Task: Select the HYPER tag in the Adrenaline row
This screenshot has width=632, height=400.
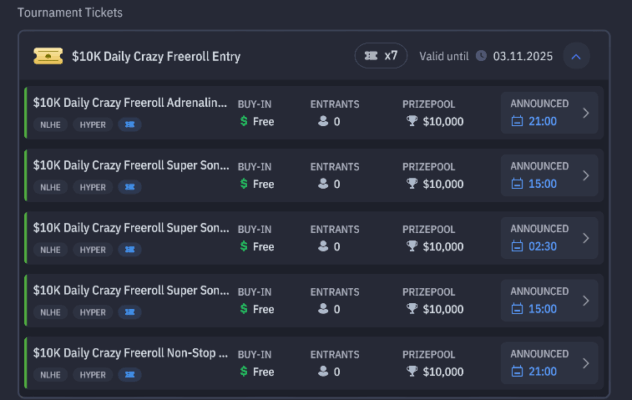Action: (x=92, y=124)
